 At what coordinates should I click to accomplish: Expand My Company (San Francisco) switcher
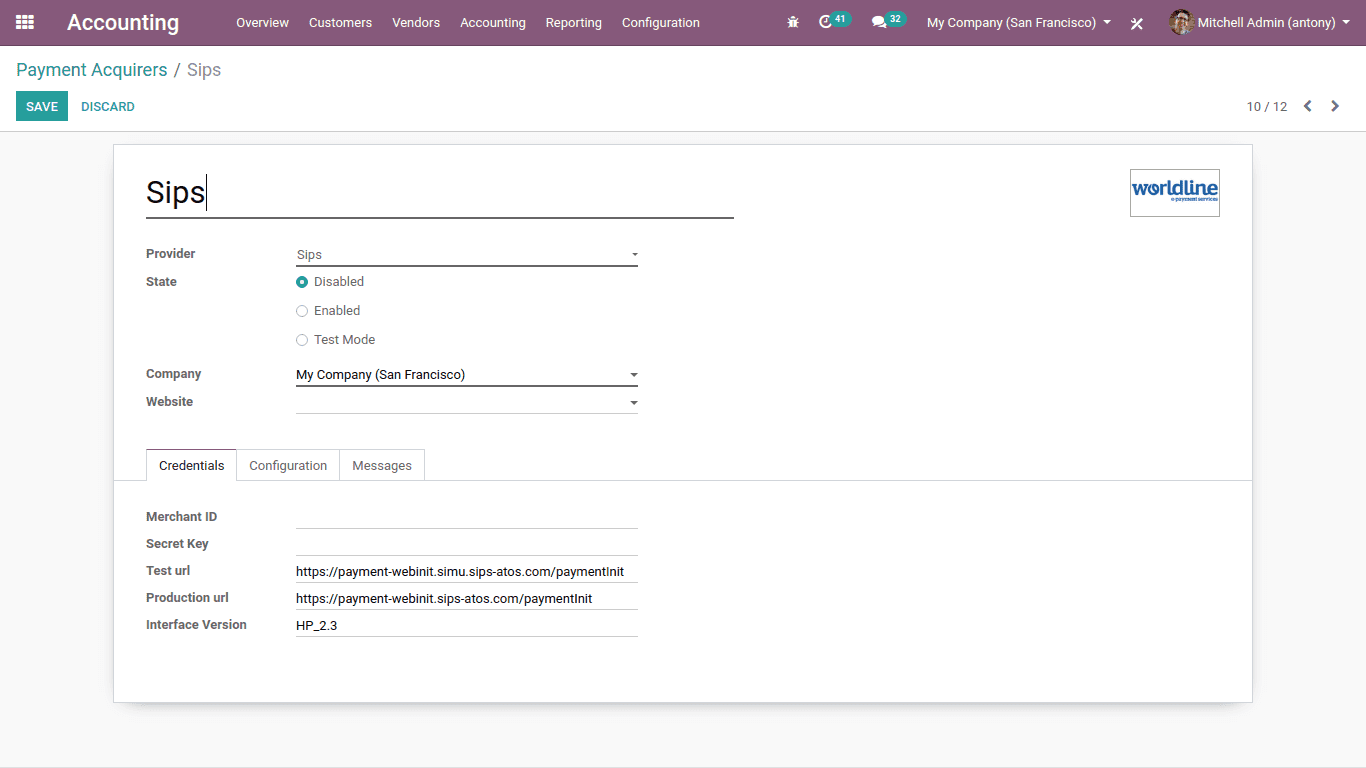[x=1019, y=22]
